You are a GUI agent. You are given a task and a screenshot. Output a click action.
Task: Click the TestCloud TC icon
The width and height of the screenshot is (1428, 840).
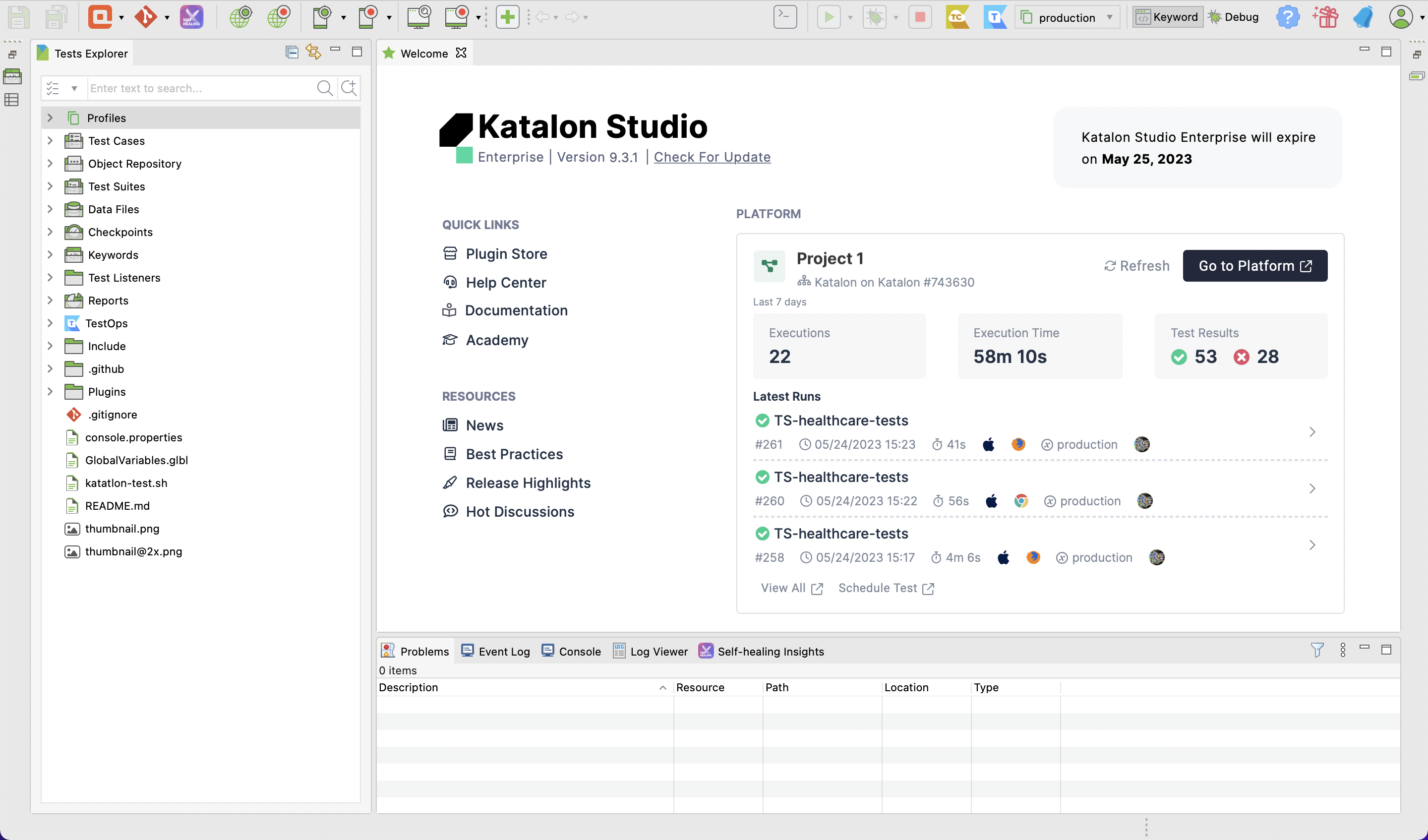click(x=957, y=17)
